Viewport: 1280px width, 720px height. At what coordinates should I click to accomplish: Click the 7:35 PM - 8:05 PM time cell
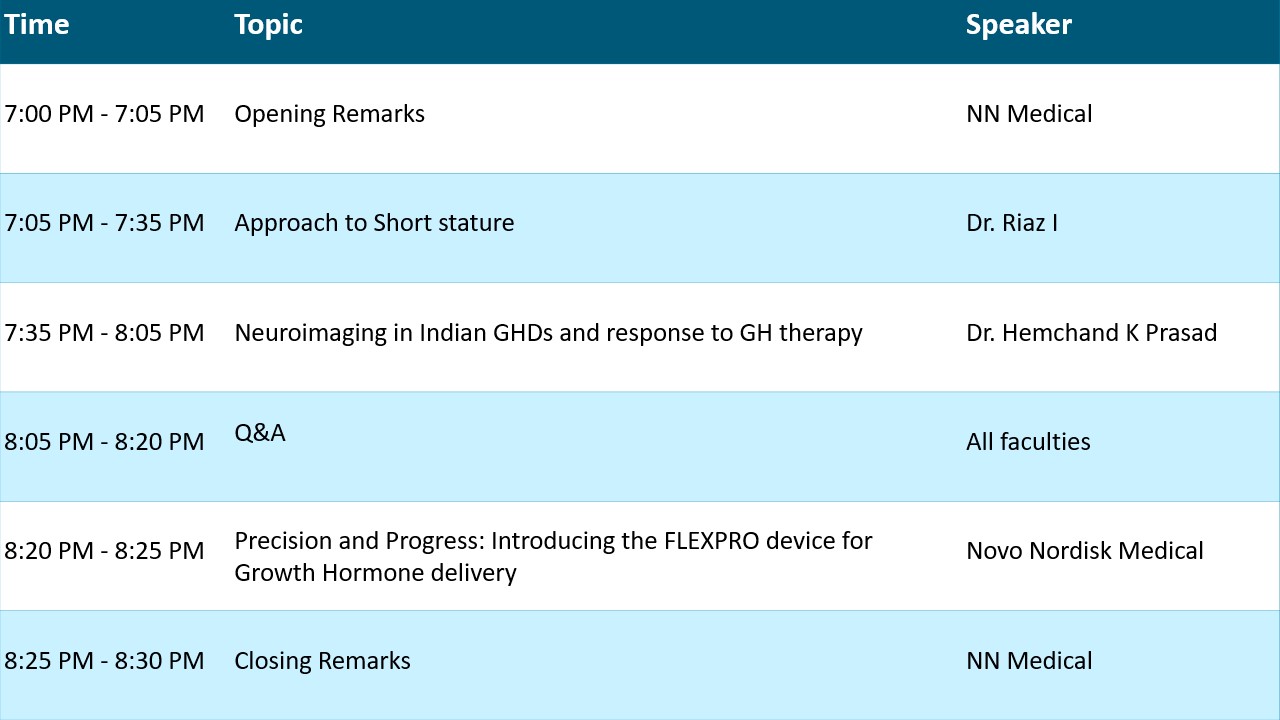(104, 333)
